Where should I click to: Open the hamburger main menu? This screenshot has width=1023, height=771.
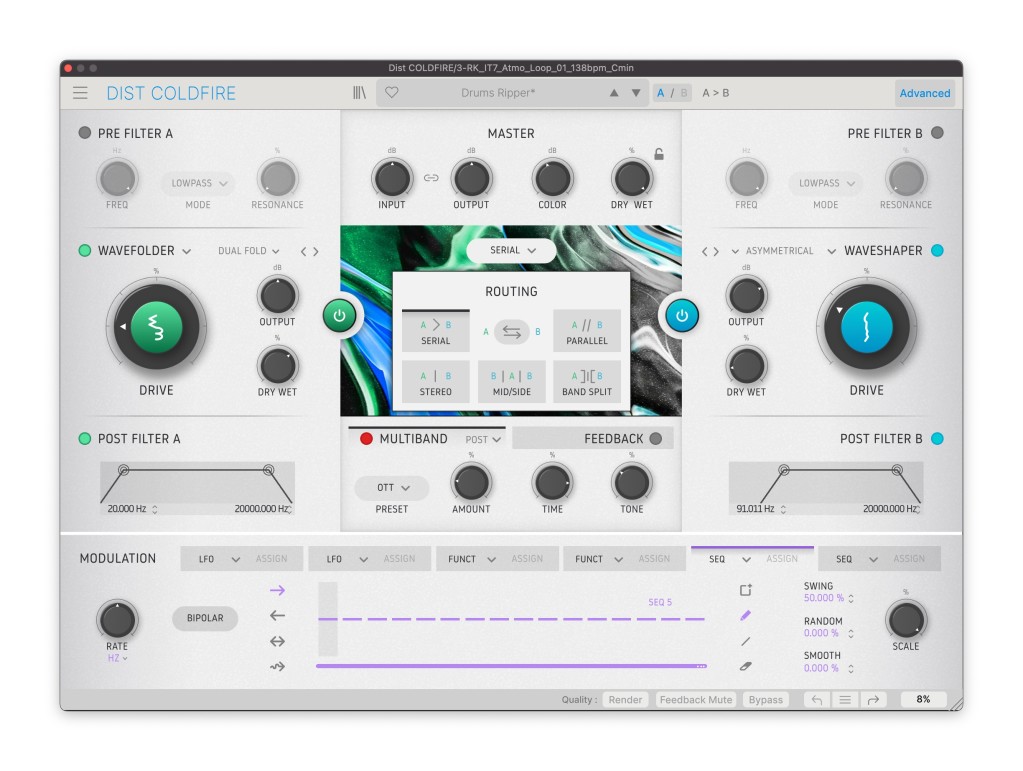pos(80,93)
